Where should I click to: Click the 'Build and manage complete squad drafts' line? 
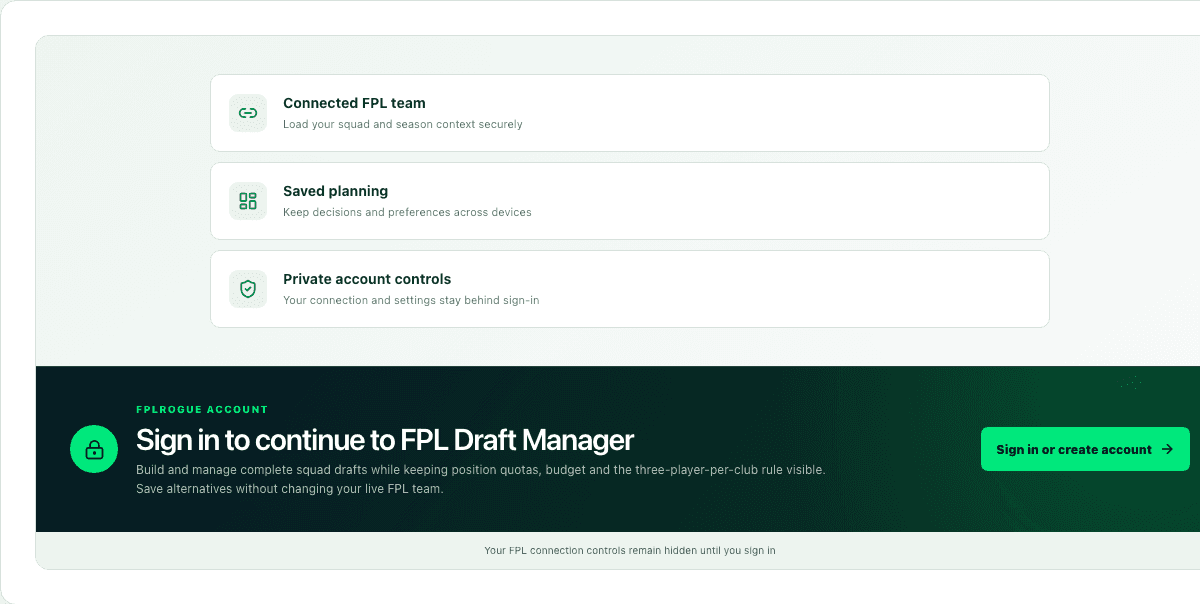pos(480,469)
